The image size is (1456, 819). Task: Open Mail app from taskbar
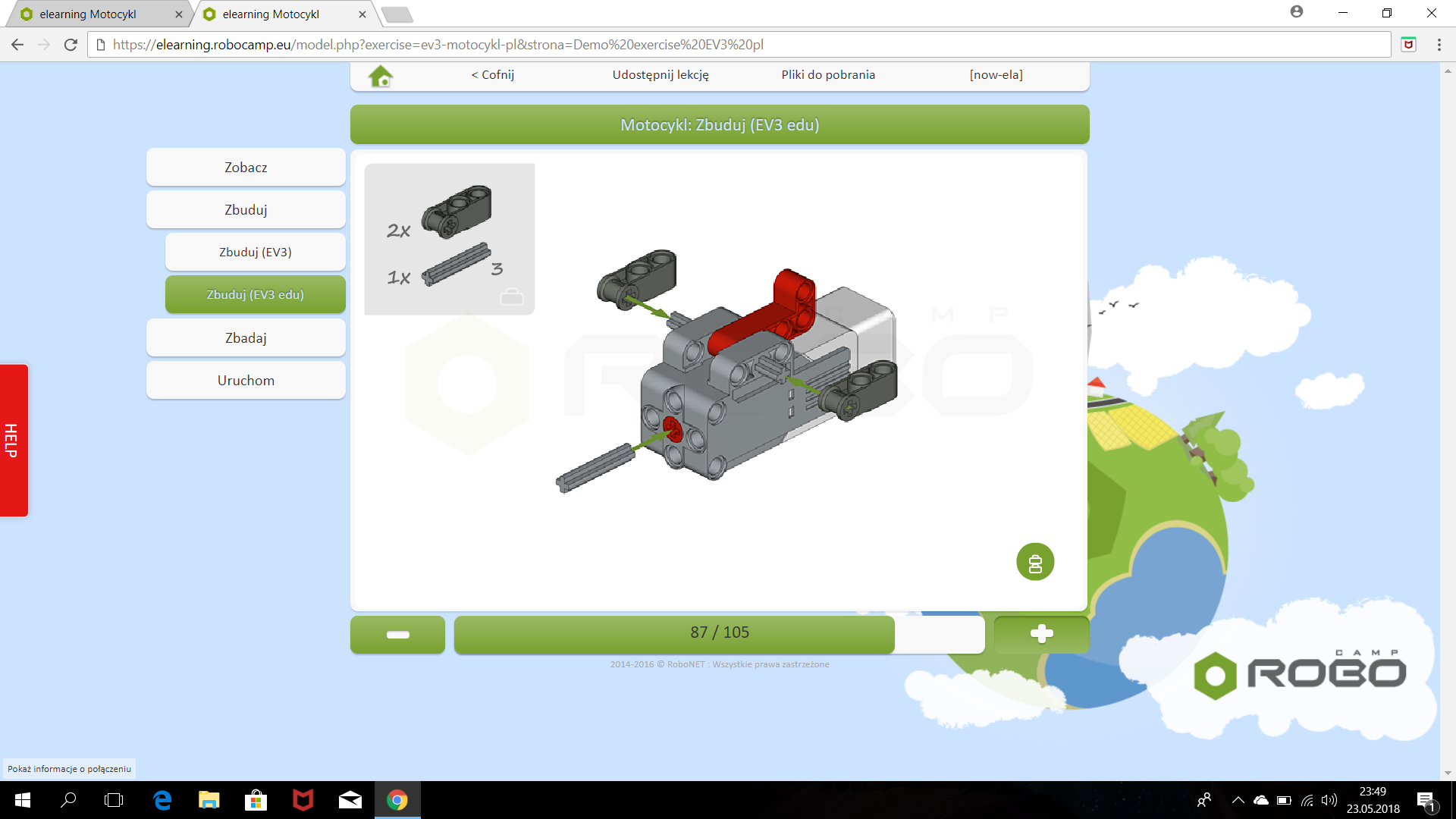point(350,800)
